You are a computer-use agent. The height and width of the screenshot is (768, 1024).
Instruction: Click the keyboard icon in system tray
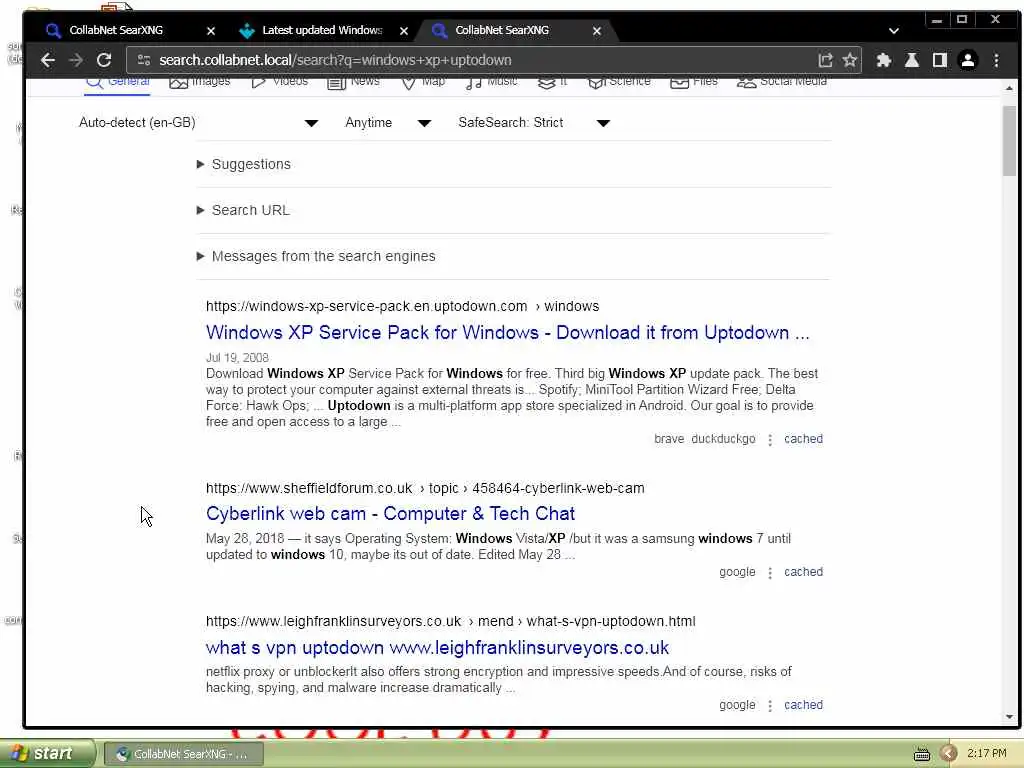click(x=921, y=754)
